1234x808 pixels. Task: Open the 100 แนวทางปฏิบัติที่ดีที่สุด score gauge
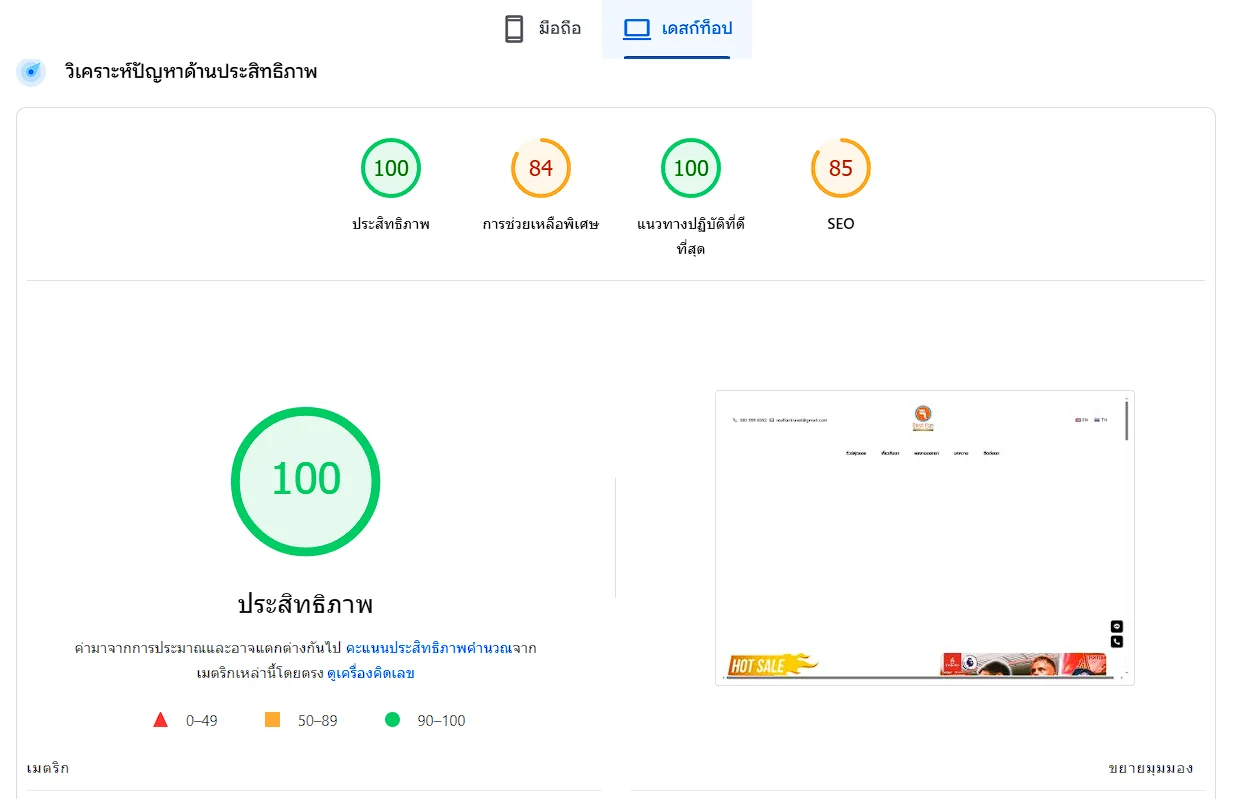pos(690,168)
